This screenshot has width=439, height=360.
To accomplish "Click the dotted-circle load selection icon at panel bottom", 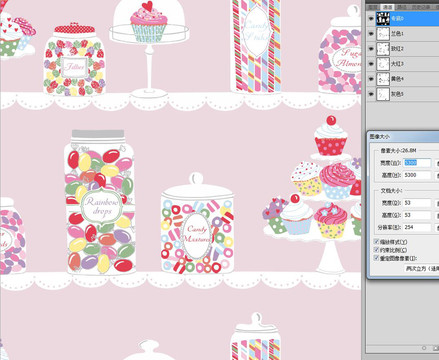I will click(424, 348).
